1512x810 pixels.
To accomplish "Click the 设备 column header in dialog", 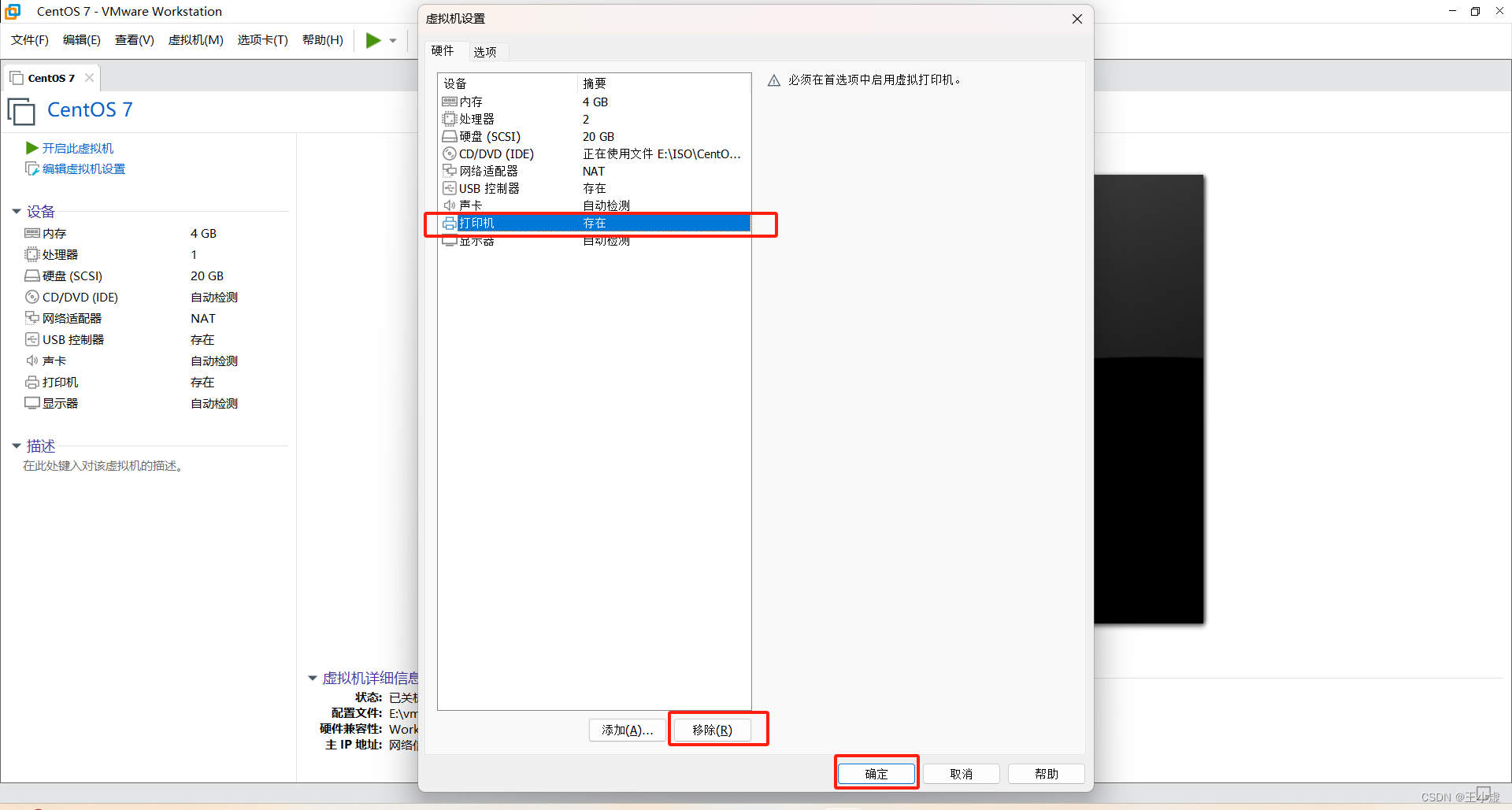I will point(508,83).
